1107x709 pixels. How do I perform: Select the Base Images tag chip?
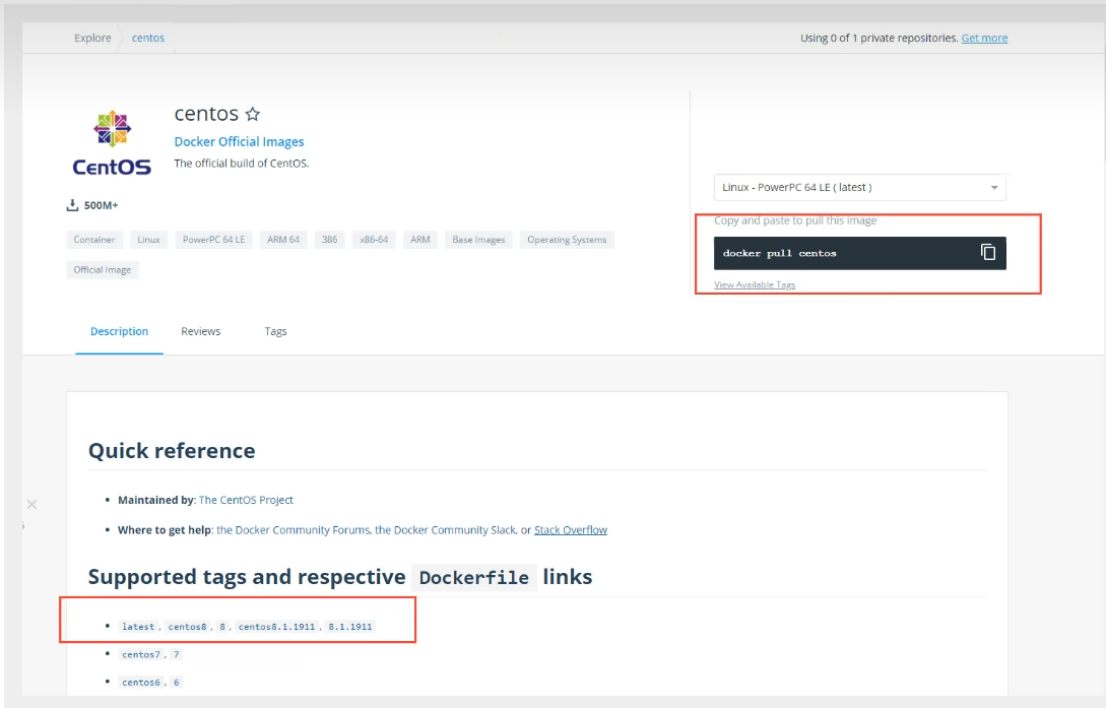click(x=479, y=239)
